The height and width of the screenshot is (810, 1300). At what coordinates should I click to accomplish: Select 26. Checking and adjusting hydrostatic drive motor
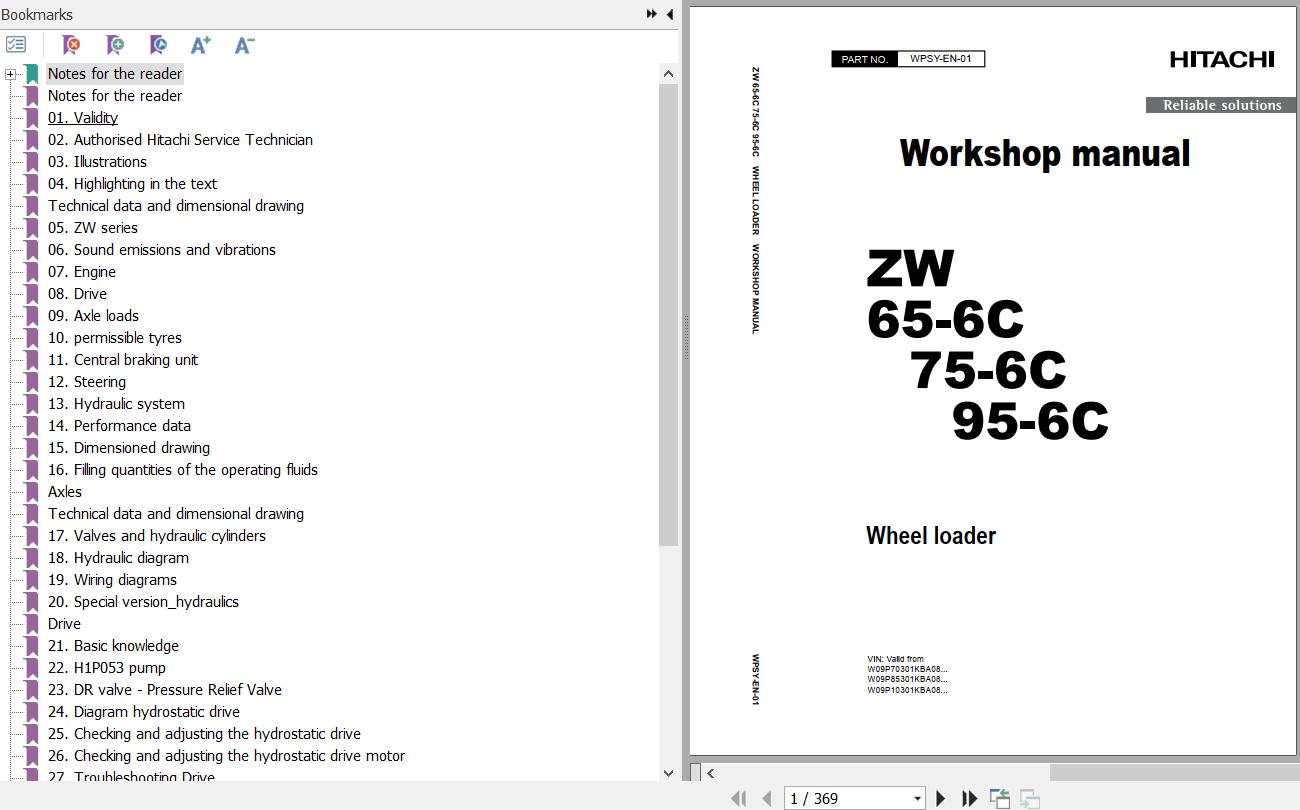(226, 756)
